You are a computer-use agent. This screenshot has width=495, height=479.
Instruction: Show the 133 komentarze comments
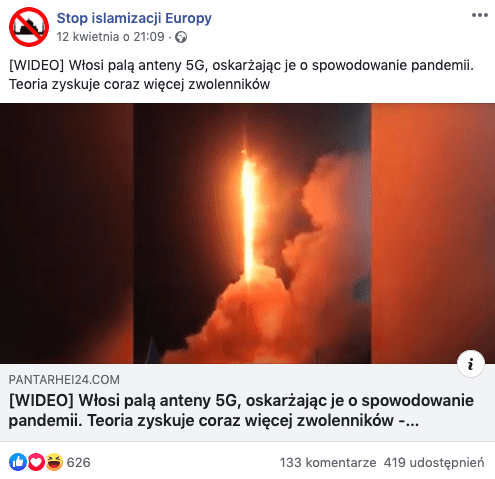click(328, 463)
